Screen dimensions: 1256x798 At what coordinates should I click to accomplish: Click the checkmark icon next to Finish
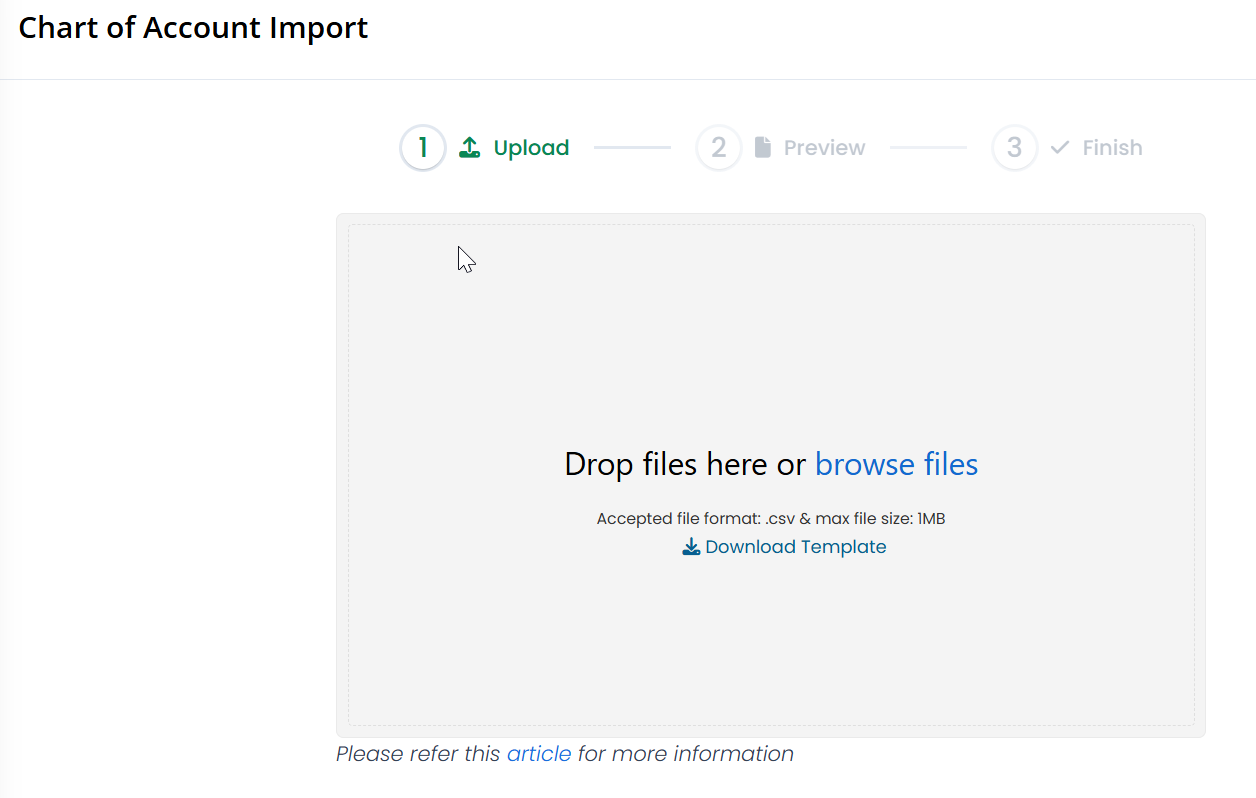[1060, 148]
